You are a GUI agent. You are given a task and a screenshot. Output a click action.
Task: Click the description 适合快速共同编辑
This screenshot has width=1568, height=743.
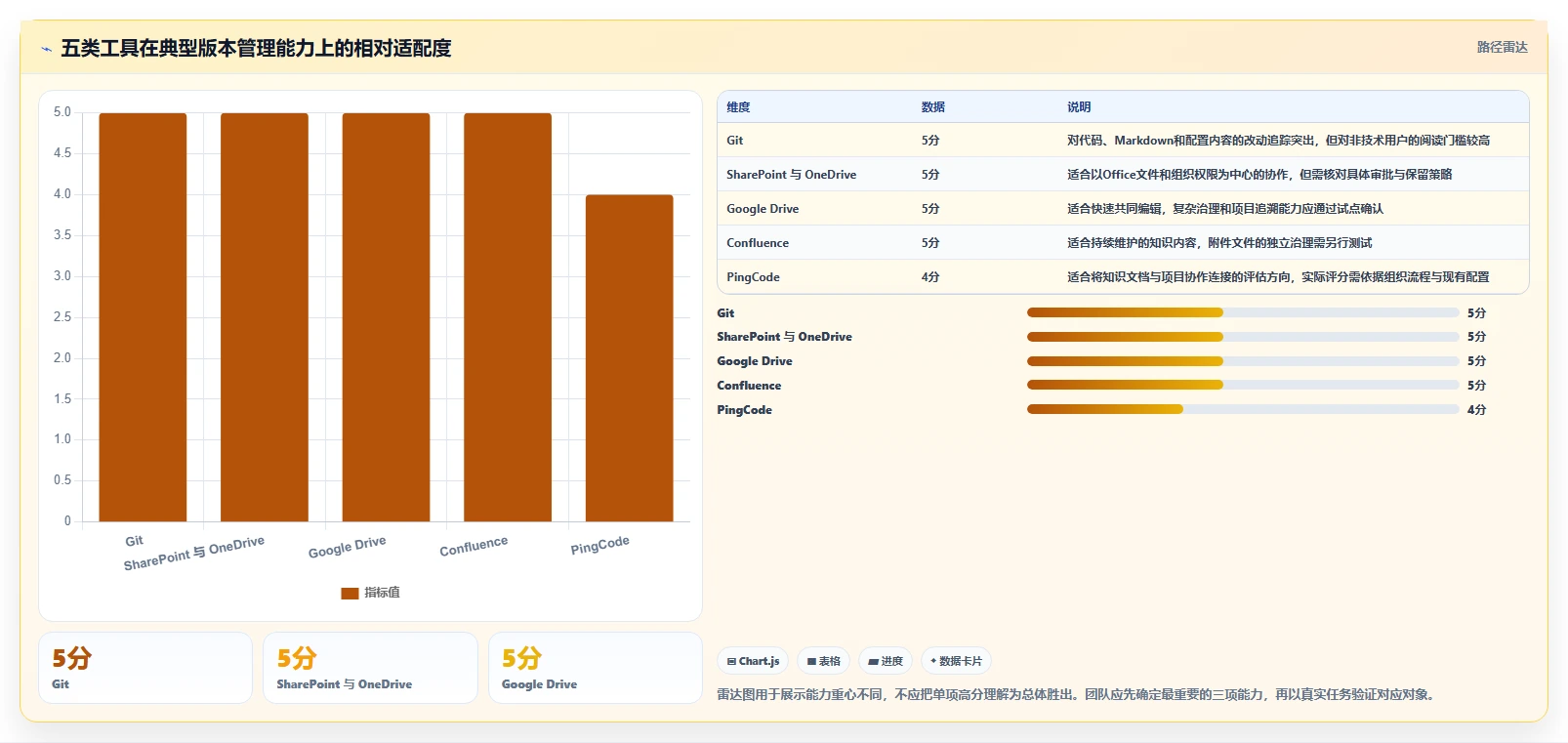coord(1225,209)
